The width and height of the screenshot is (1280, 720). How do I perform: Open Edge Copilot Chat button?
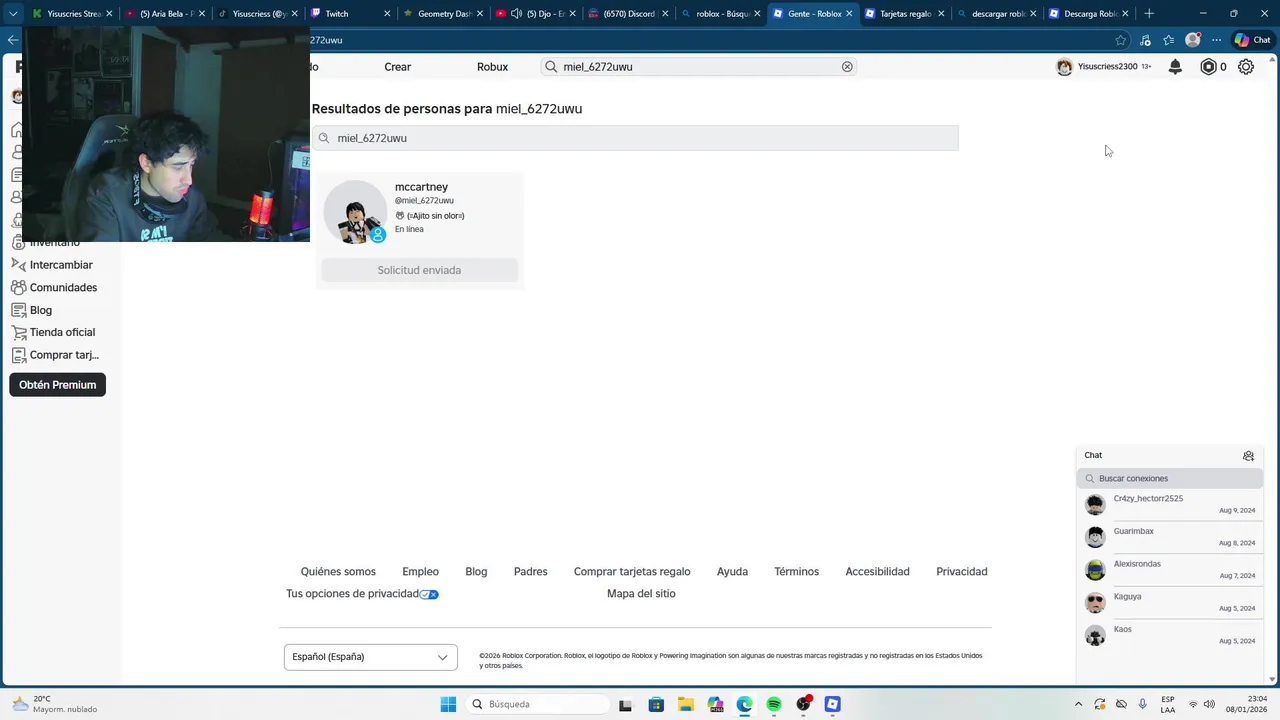click(x=1252, y=40)
